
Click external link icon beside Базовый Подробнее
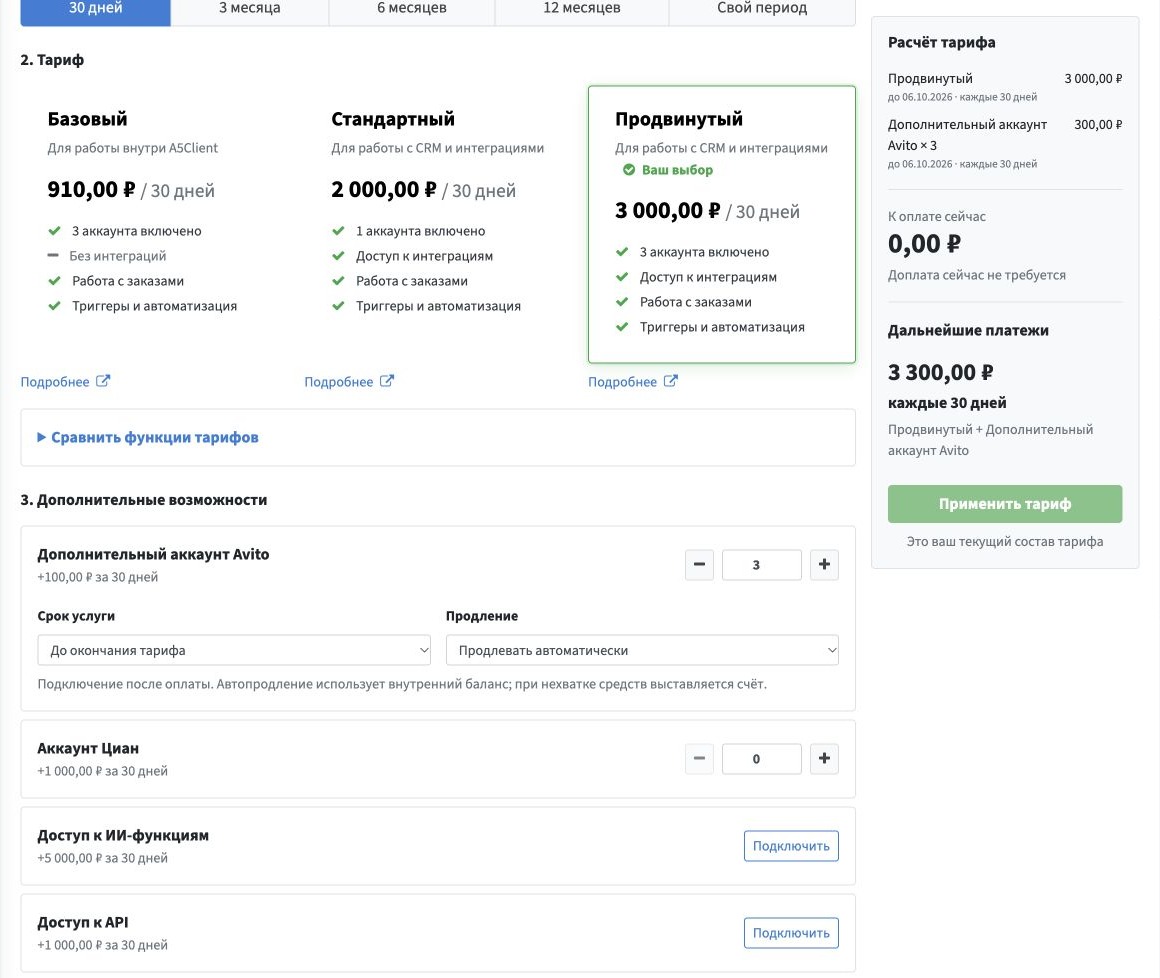point(103,381)
